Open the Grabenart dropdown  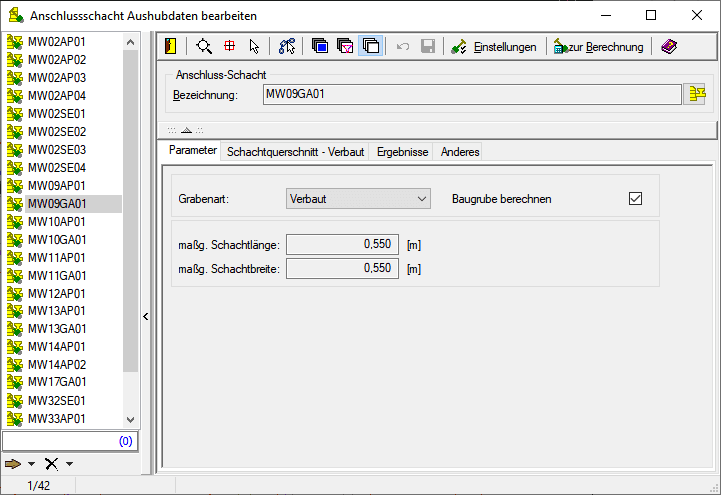pyautogui.click(x=357, y=199)
